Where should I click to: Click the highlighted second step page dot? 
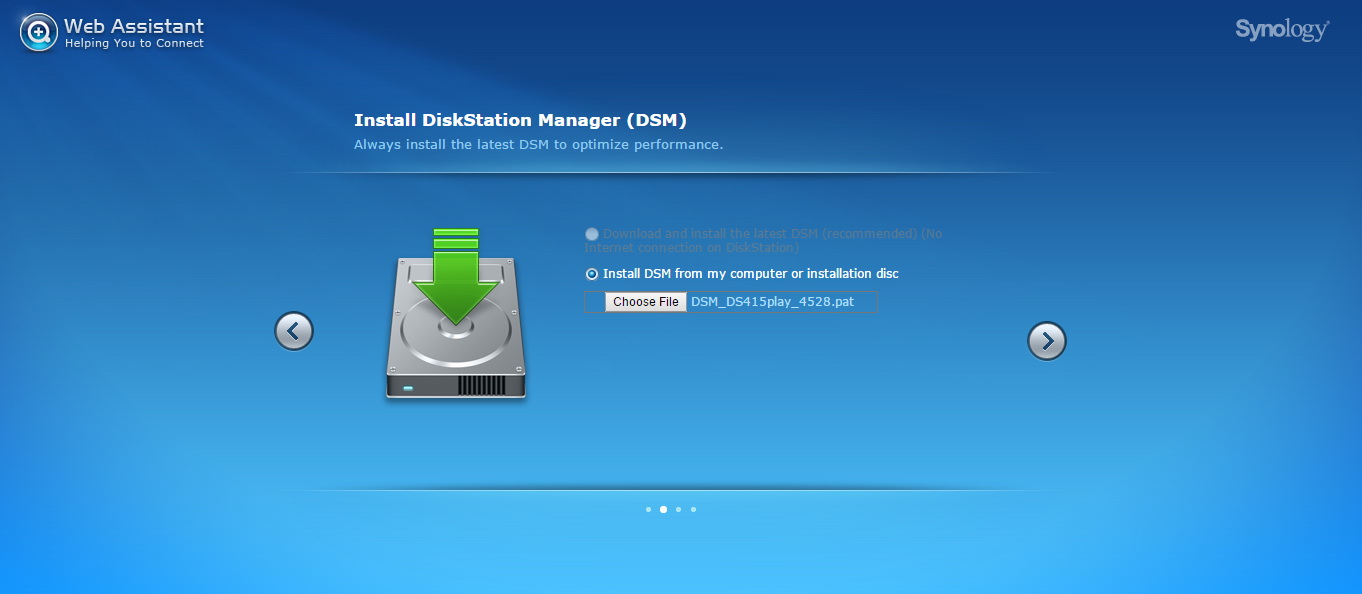pos(663,509)
